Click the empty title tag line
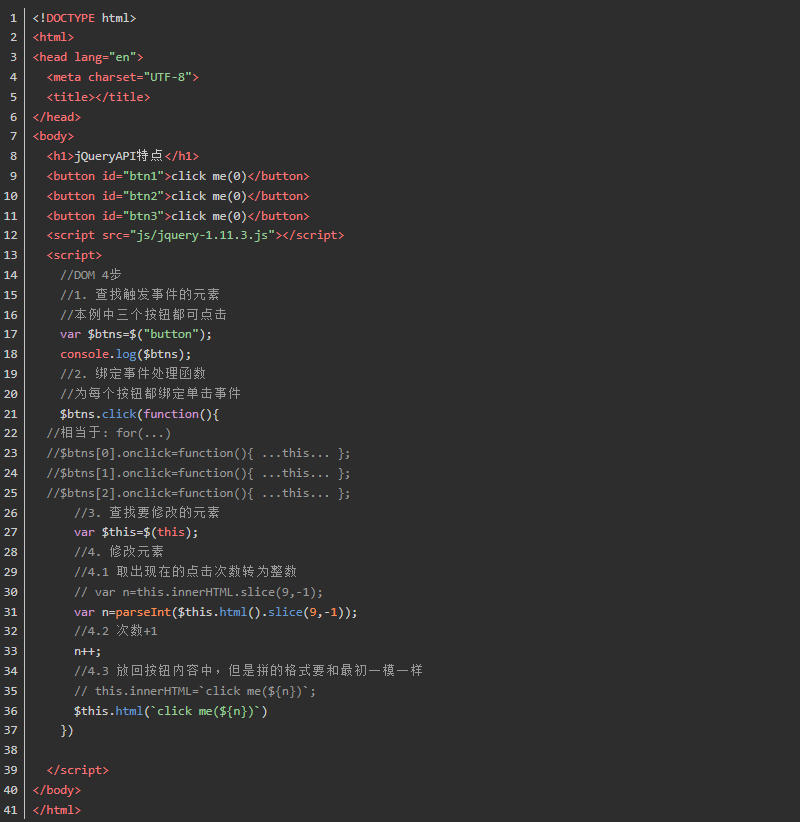800x822 pixels. point(98,97)
